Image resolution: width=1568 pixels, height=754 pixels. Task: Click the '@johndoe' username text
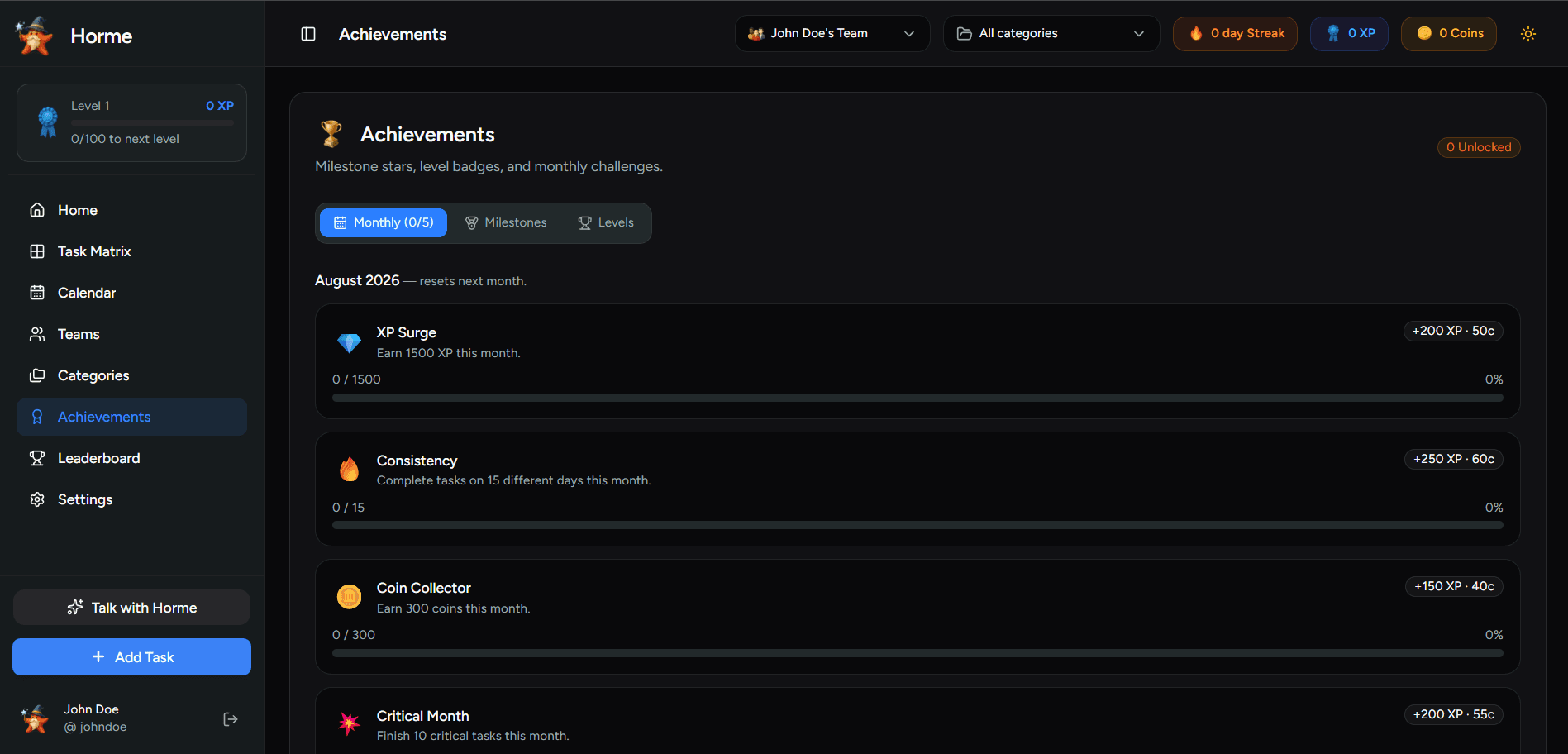[96, 727]
